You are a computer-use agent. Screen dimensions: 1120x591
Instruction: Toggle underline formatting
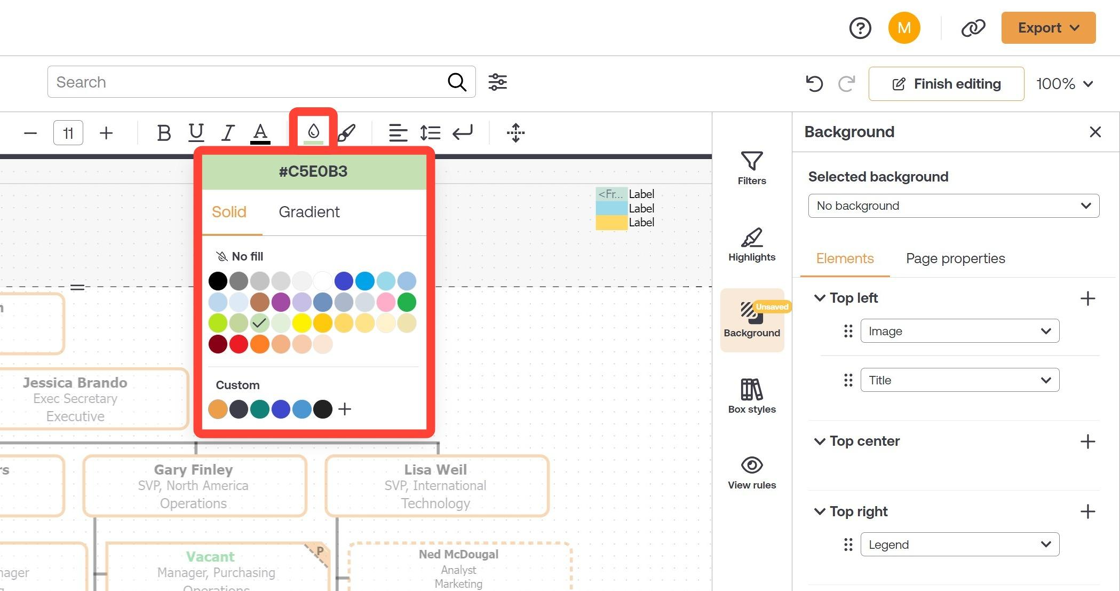tap(195, 131)
